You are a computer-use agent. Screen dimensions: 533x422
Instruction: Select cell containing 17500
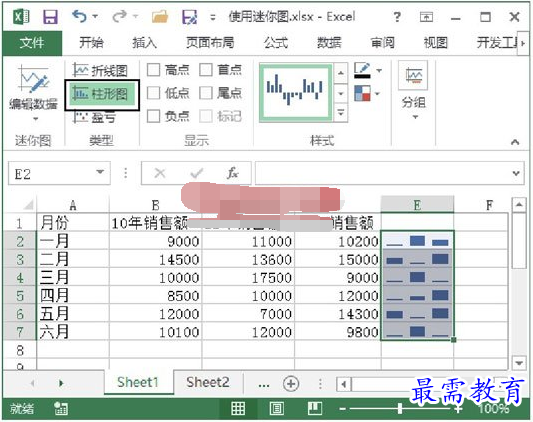tap(248, 277)
